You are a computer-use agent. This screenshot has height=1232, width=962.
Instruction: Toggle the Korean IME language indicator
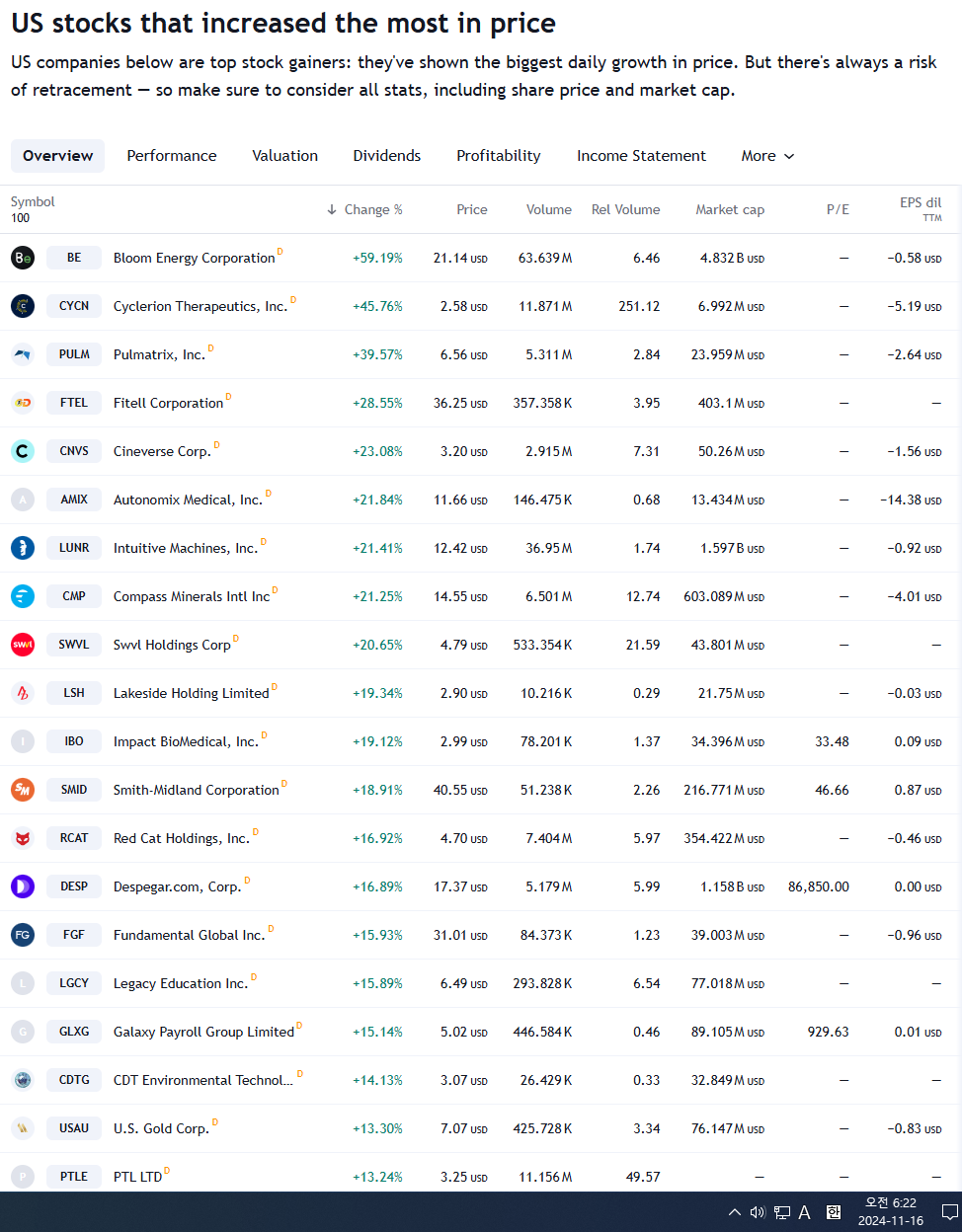tap(834, 1212)
